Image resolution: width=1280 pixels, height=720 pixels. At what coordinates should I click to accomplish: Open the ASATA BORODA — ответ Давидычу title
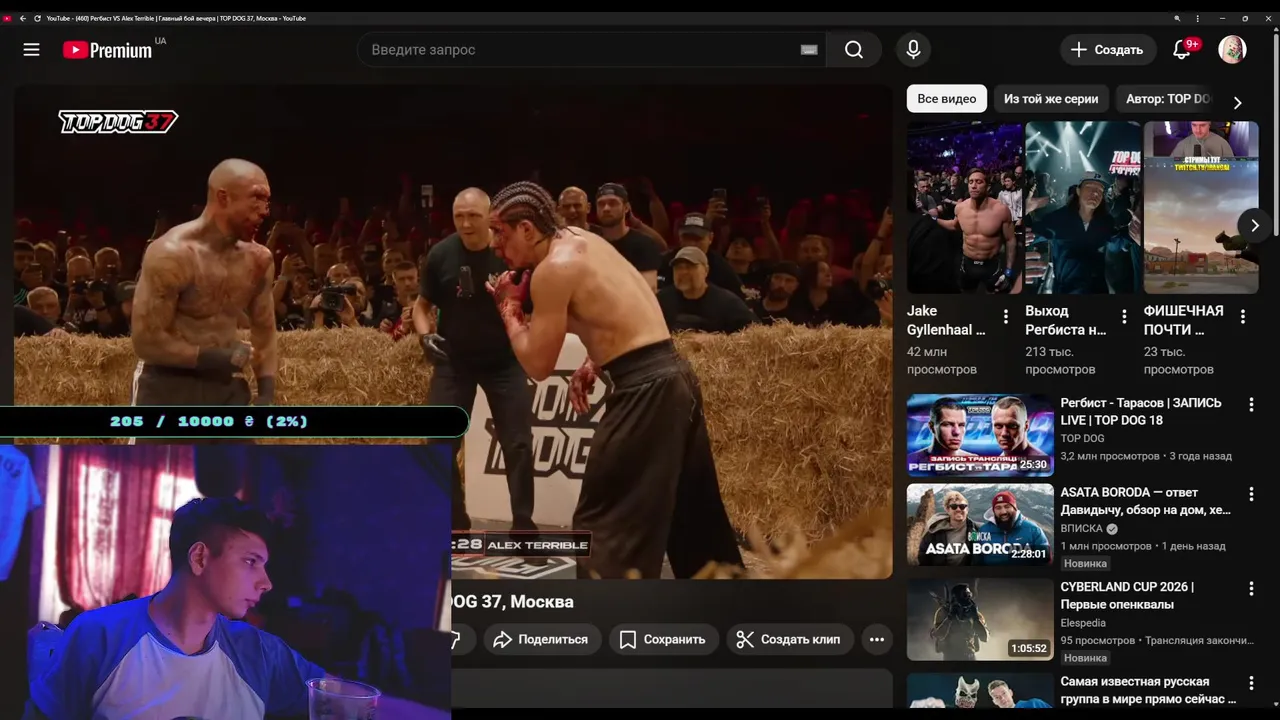pyautogui.click(x=1146, y=501)
